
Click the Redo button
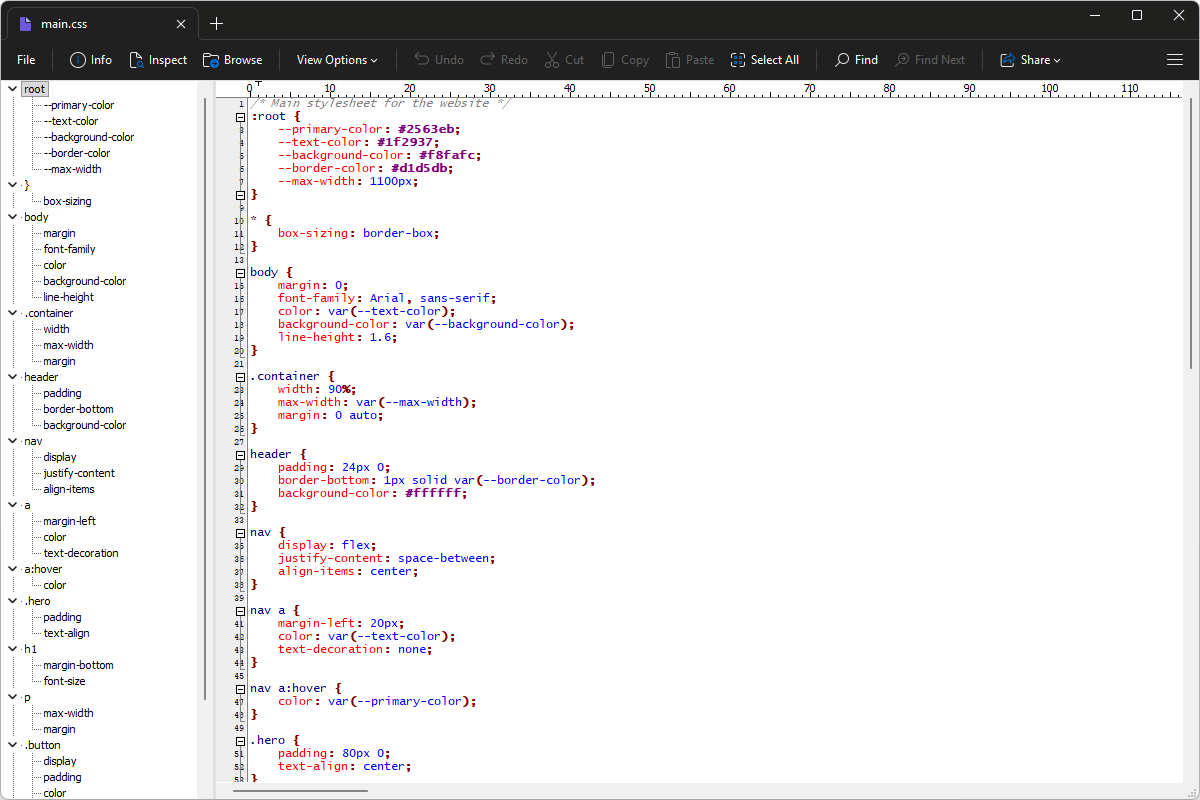(x=504, y=60)
